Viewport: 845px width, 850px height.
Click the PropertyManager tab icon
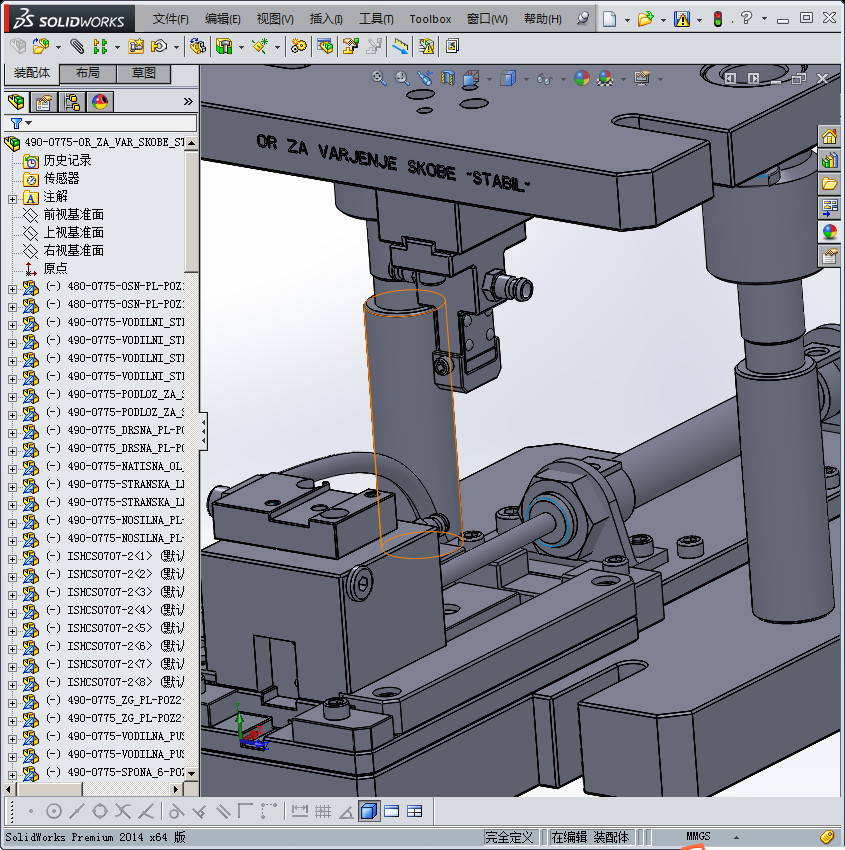tap(44, 102)
